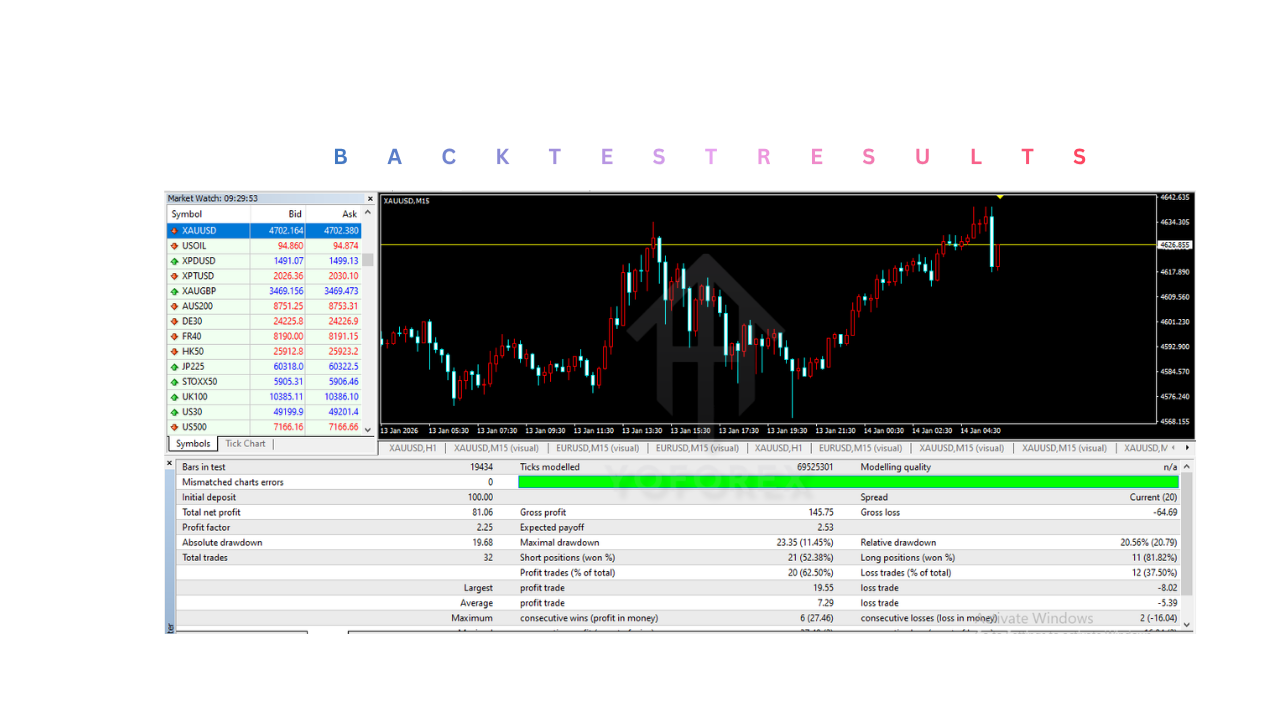Switch to the EURUSD,M15 (visual) chart tab
Screen dimensions: 1280x720
pos(597,448)
